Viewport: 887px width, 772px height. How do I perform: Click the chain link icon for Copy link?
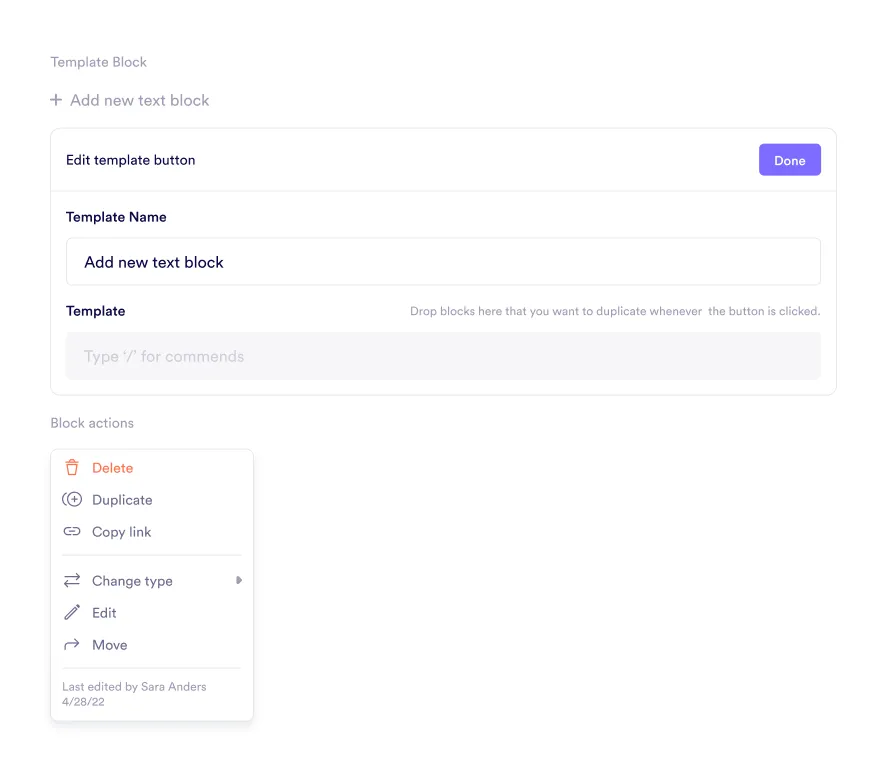point(72,532)
